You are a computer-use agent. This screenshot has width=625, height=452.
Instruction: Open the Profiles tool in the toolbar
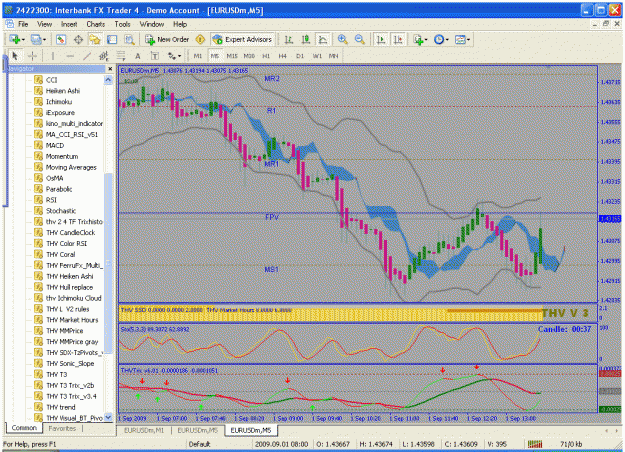(x=36, y=39)
